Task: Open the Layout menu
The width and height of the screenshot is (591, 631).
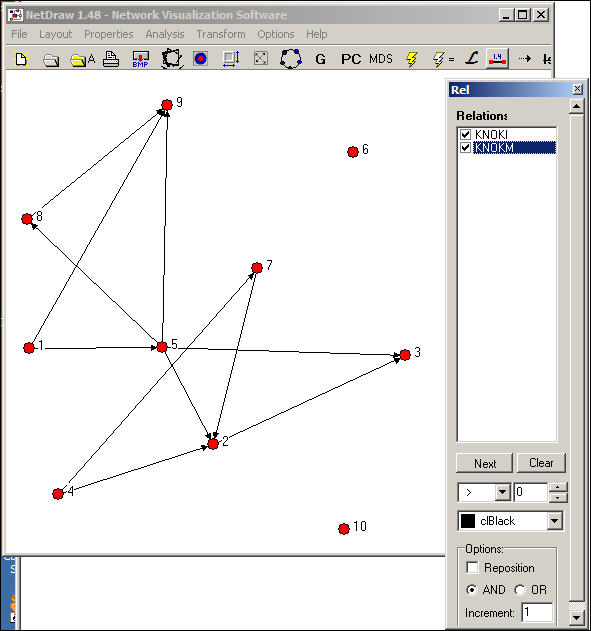Action: [x=56, y=34]
